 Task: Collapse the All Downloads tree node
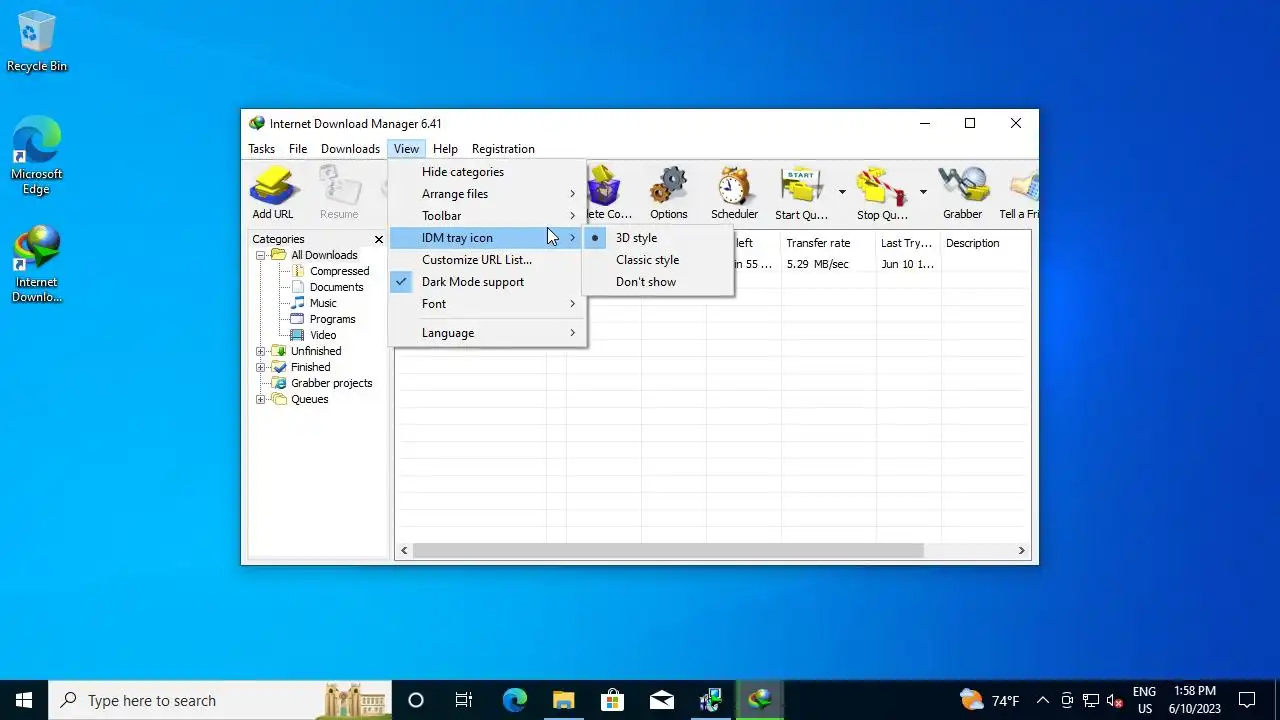(261, 255)
